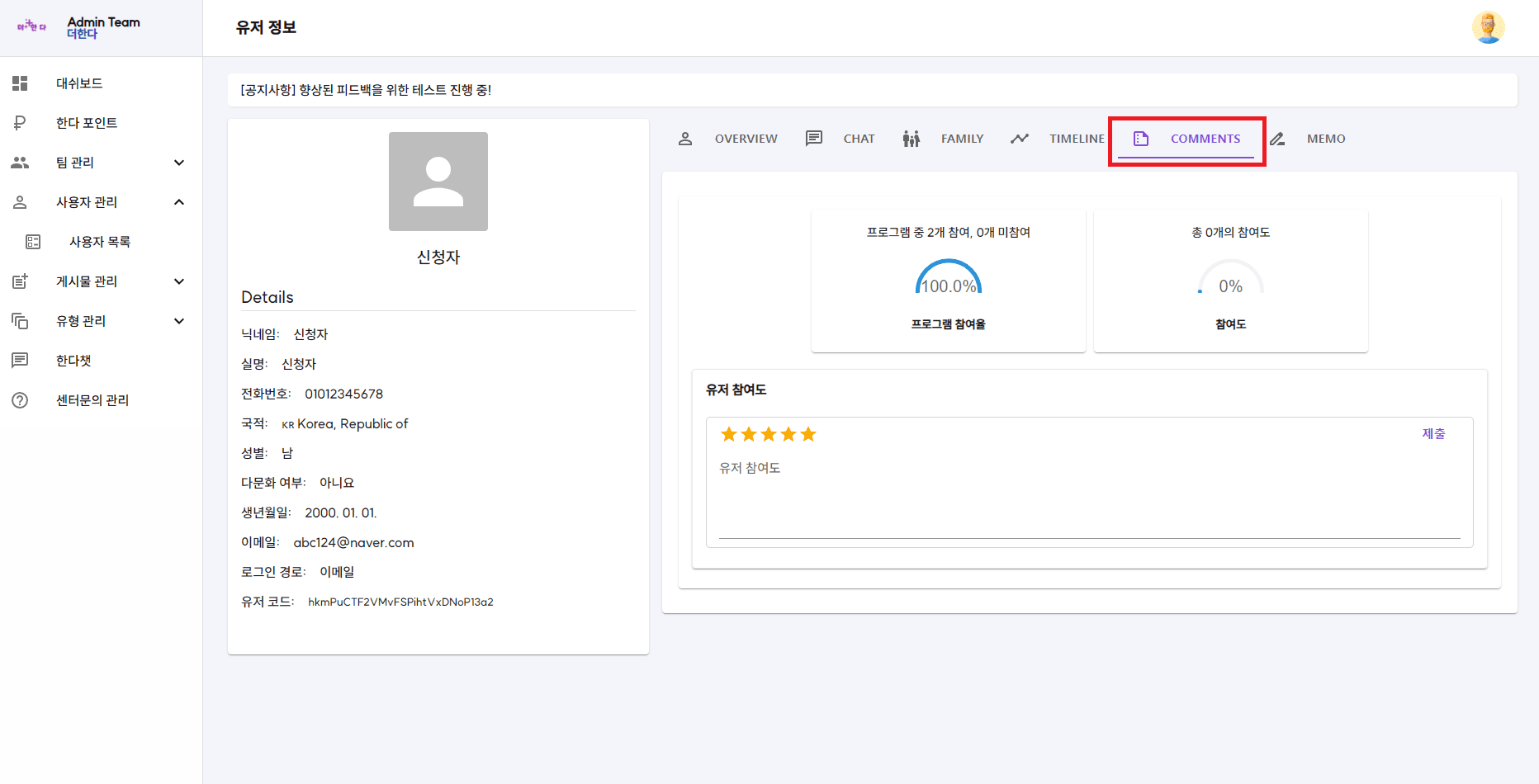Select the third rating star
The height and width of the screenshot is (784, 1539).
[769, 434]
